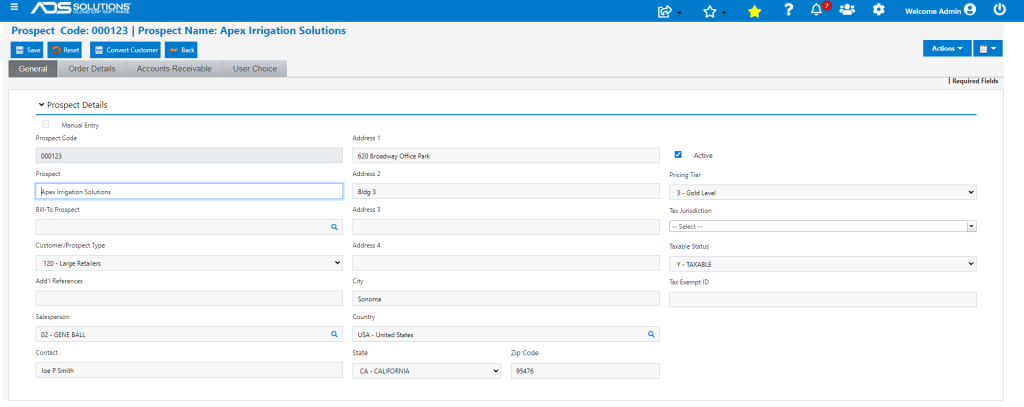Open the hamburger navigation menu

coord(14,7)
